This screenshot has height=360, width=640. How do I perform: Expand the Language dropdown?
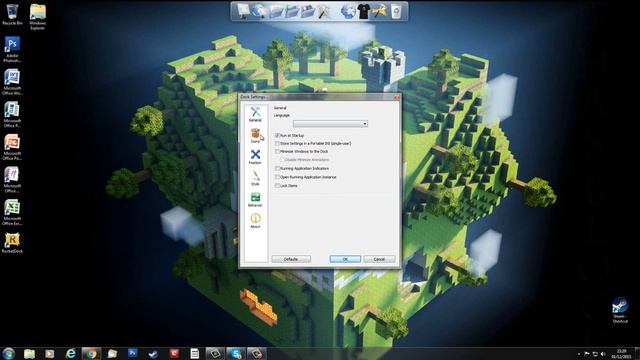coord(330,124)
